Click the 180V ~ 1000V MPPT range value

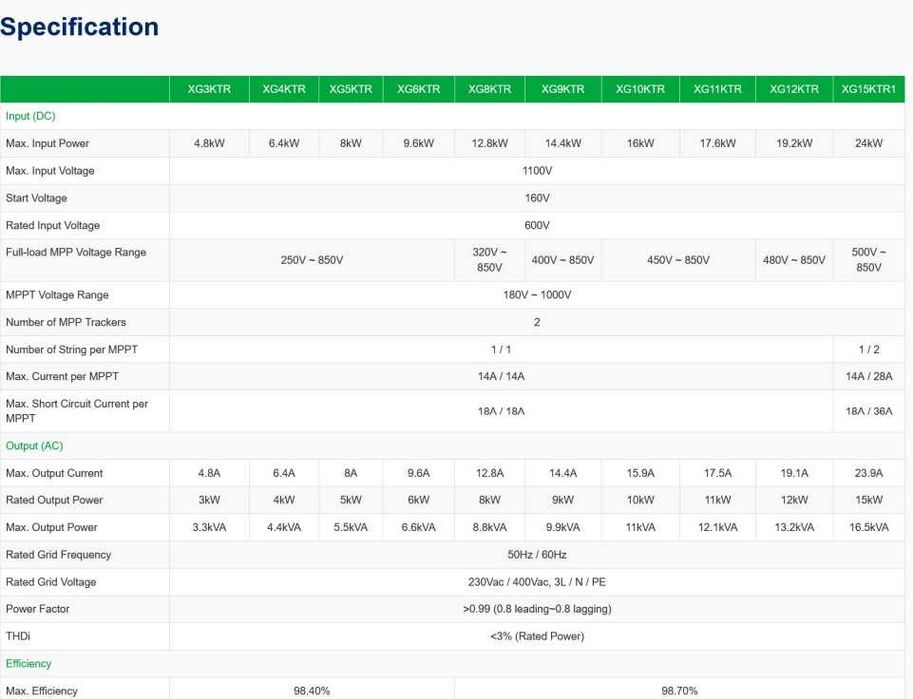pyautogui.click(x=537, y=295)
